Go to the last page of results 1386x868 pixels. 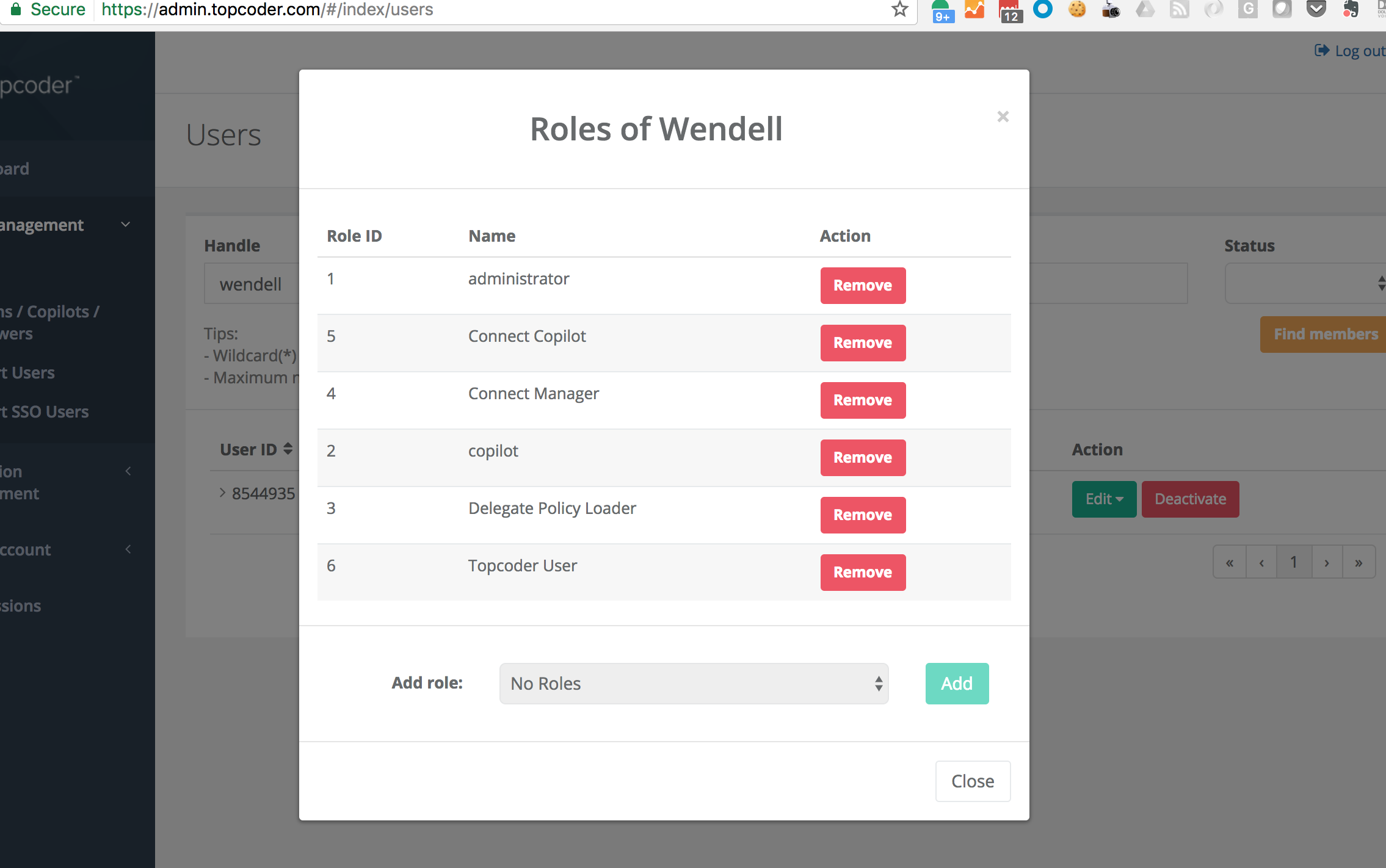[x=1359, y=562]
